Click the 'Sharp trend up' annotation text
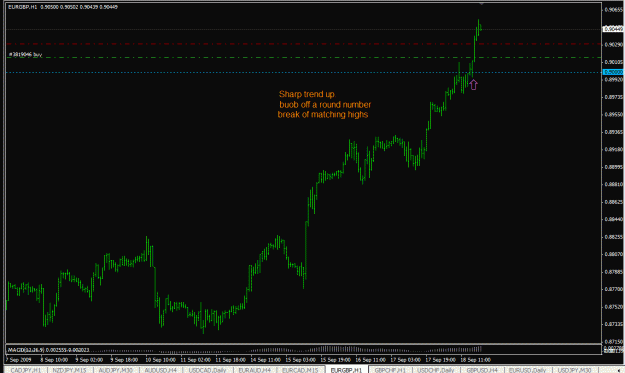Image resolution: width=625 pixels, height=373 pixels. coord(307,94)
